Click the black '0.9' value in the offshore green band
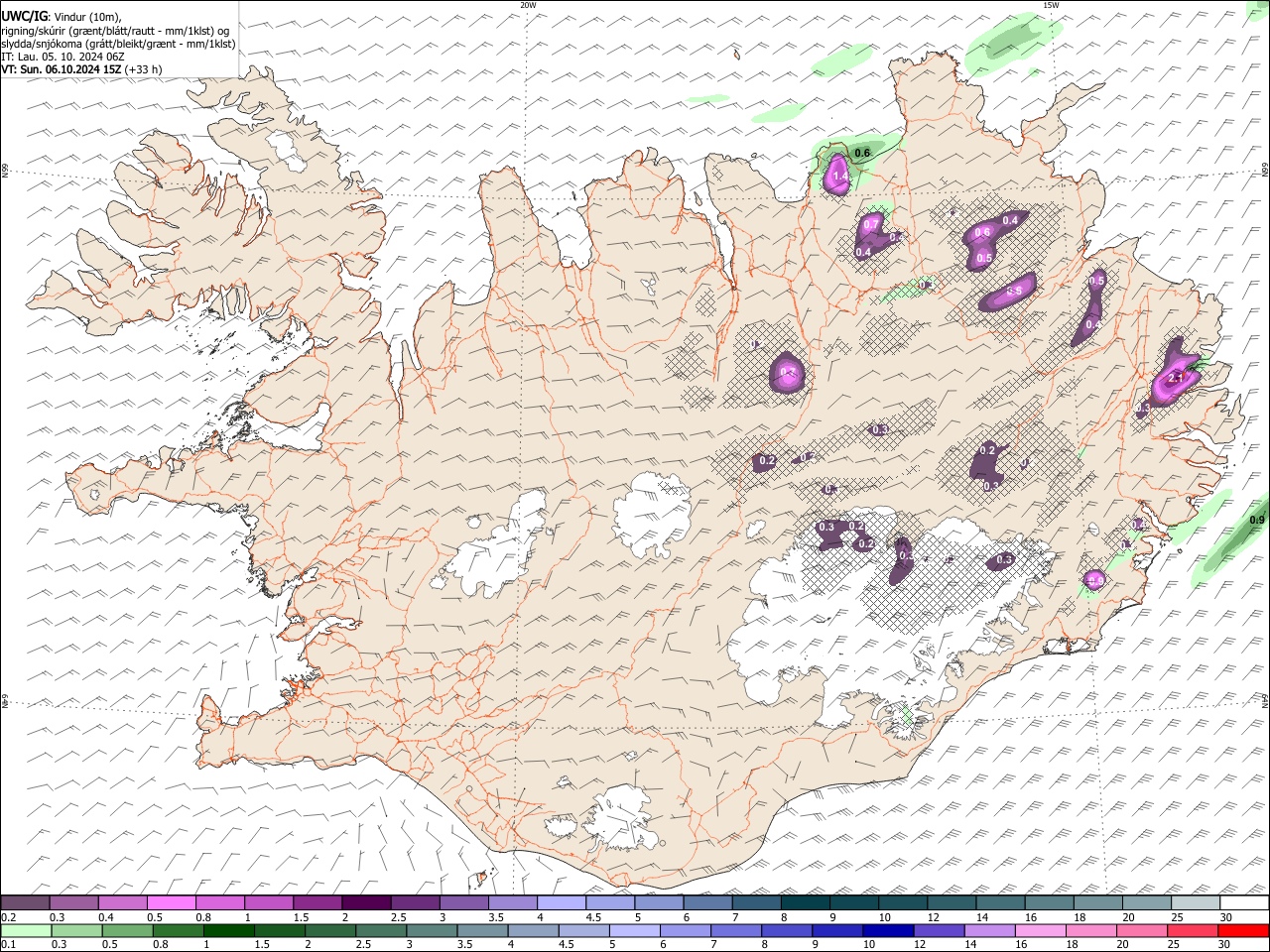Viewport: 1270px width, 952px height. click(1257, 520)
